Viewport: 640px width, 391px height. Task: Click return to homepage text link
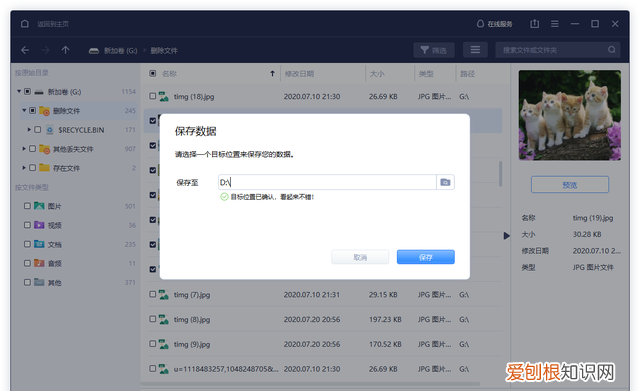tap(53, 24)
